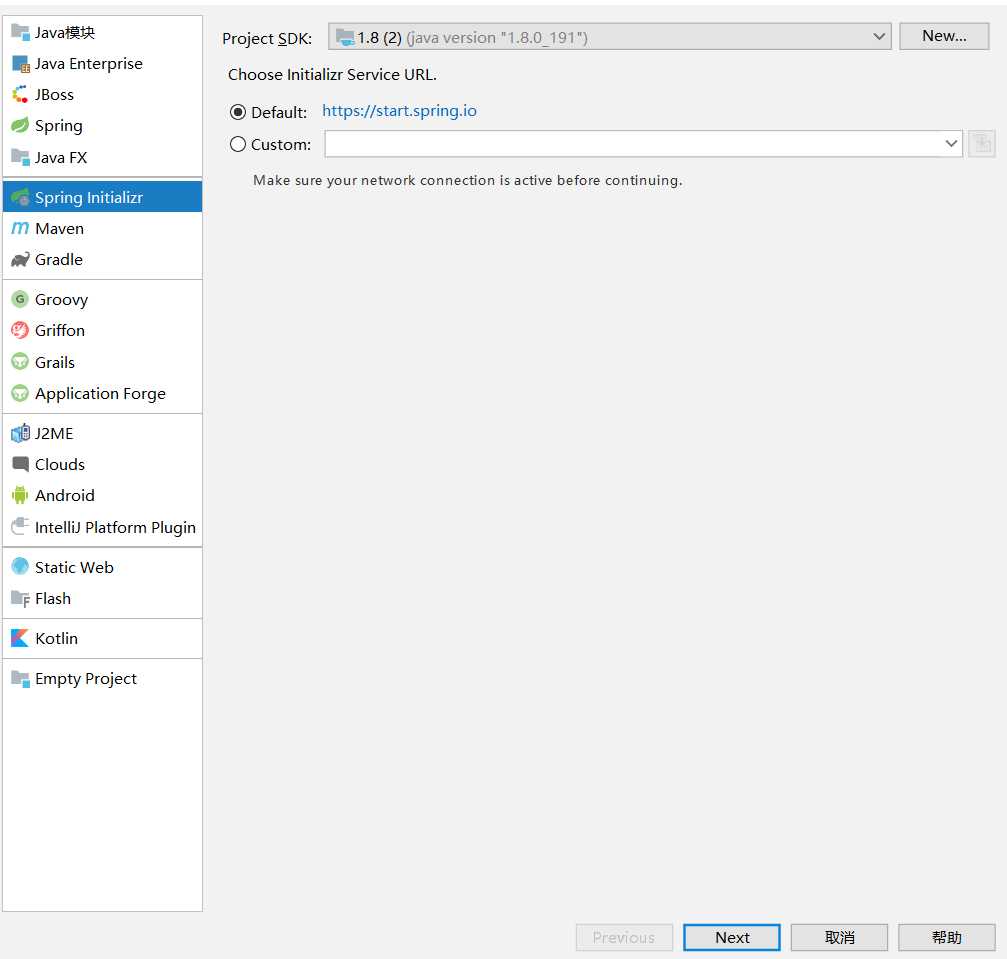Click the Maven m icon
The image size is (1007, 959).
(x=20, y=229)
